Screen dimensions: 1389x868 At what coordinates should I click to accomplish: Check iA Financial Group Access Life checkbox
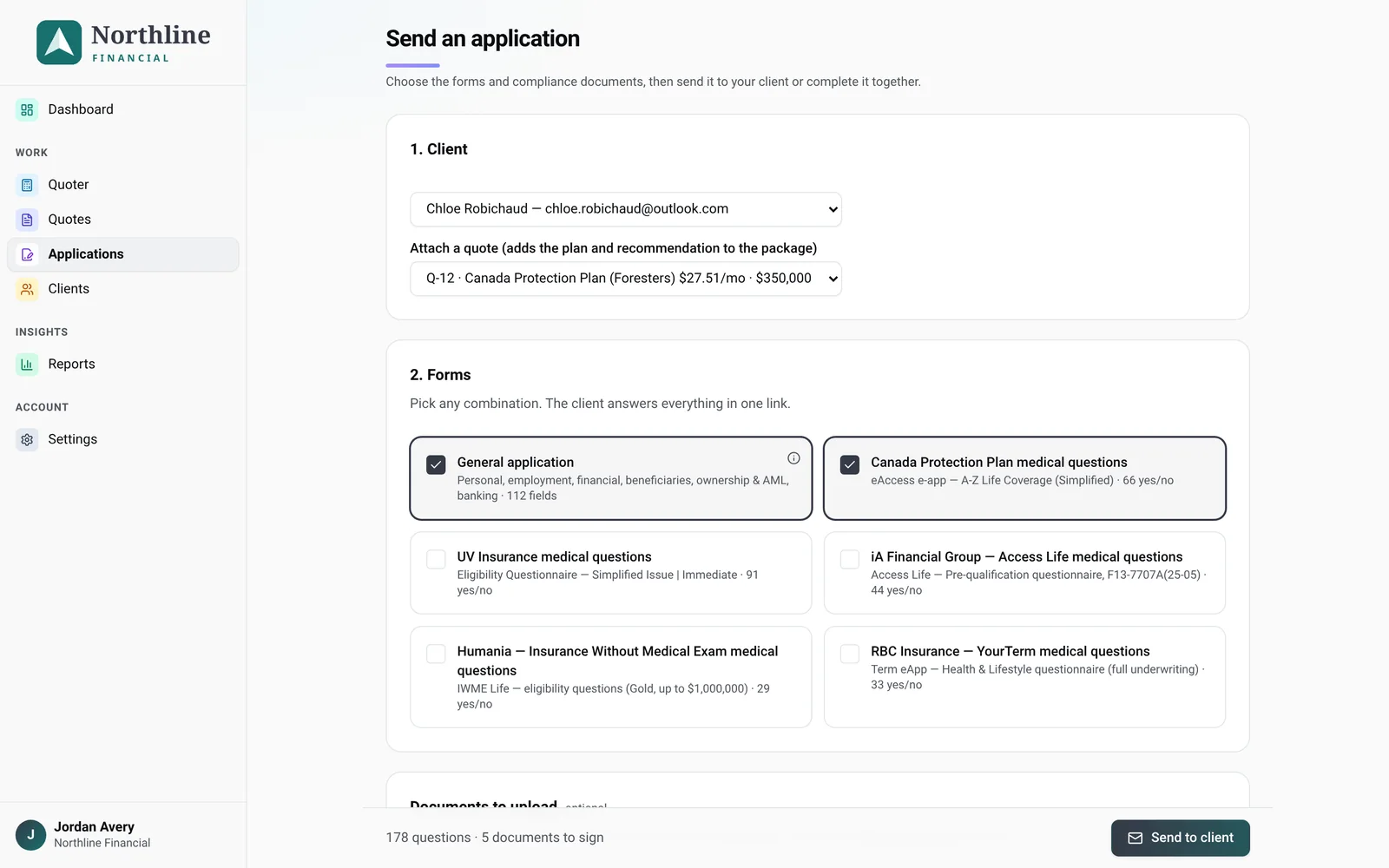pyautogui.click(x=850, y=559)
